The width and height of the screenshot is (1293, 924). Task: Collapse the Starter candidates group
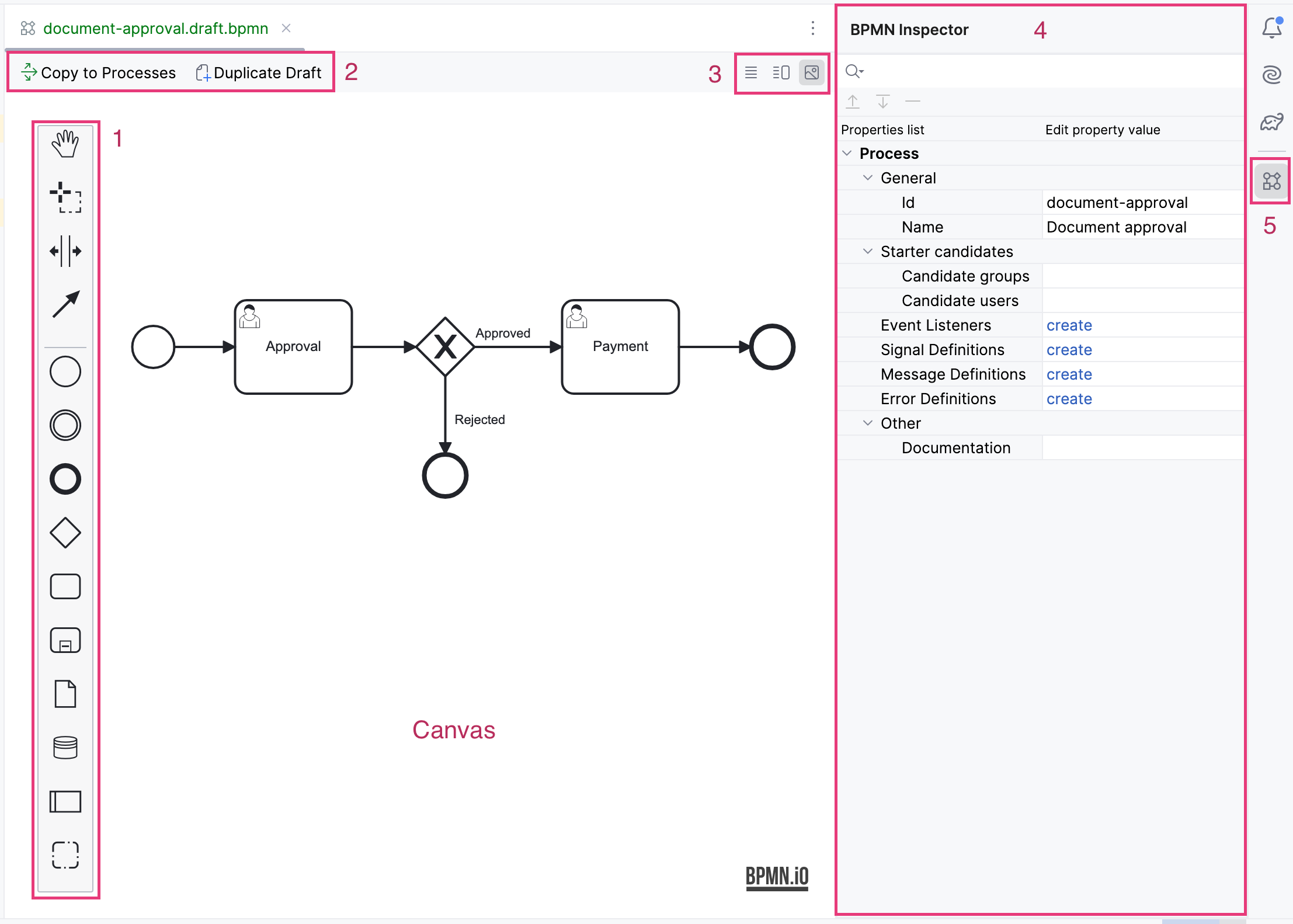(x=868, y=251)
